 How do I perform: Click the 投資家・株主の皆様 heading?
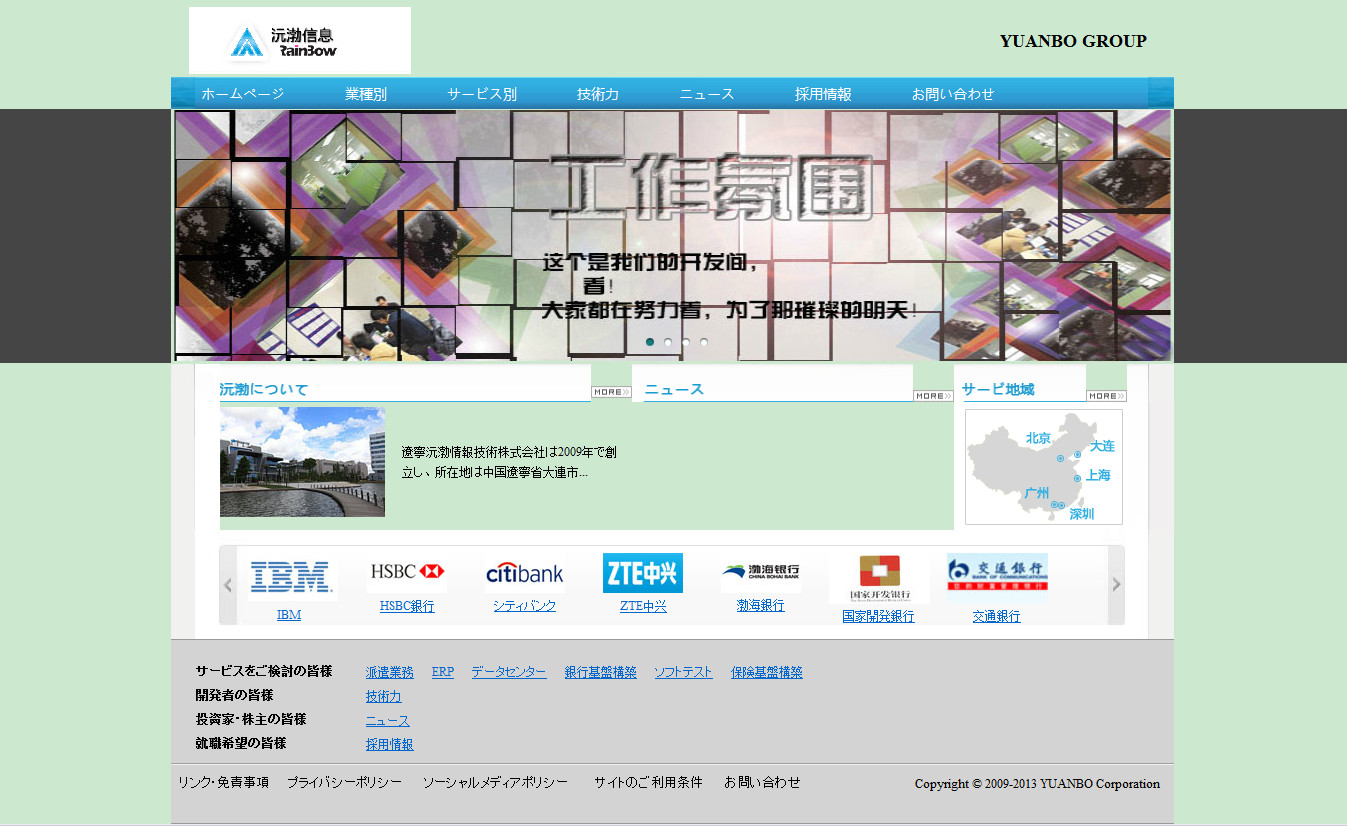[x=251, y=719]
